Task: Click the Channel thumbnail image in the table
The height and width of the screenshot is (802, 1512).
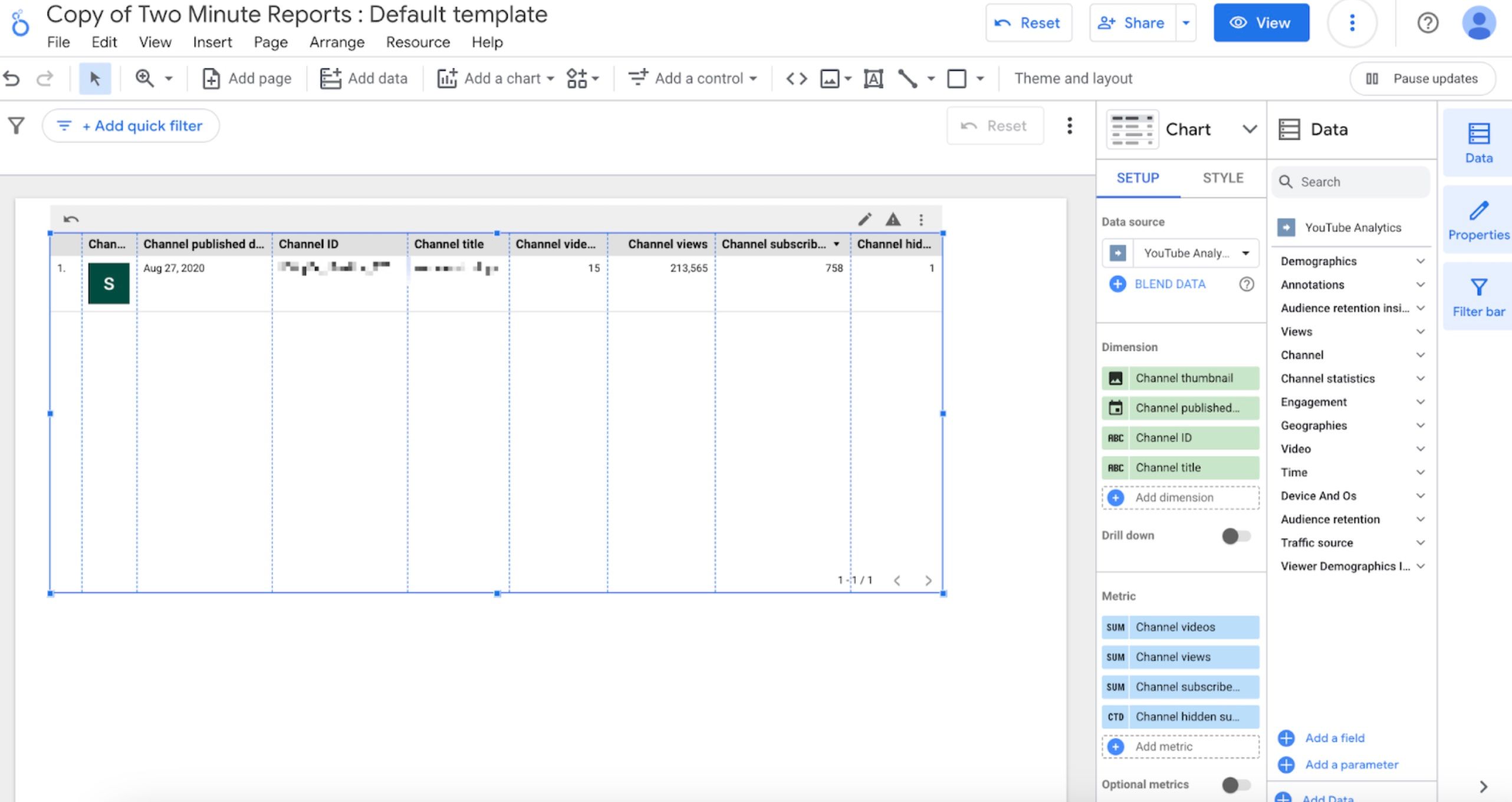Action: [x=109, y=284]
